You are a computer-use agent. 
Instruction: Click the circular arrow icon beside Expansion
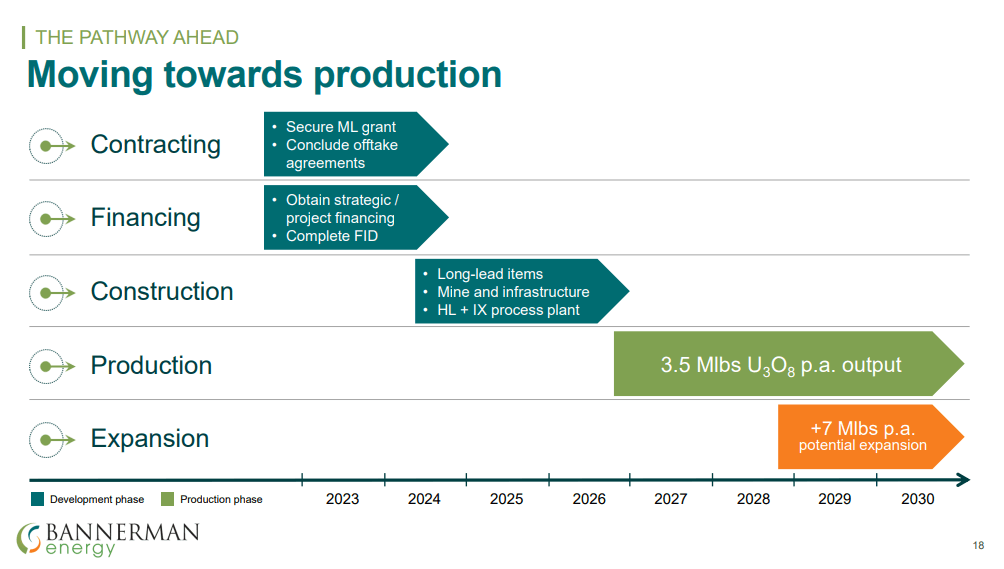52,440
